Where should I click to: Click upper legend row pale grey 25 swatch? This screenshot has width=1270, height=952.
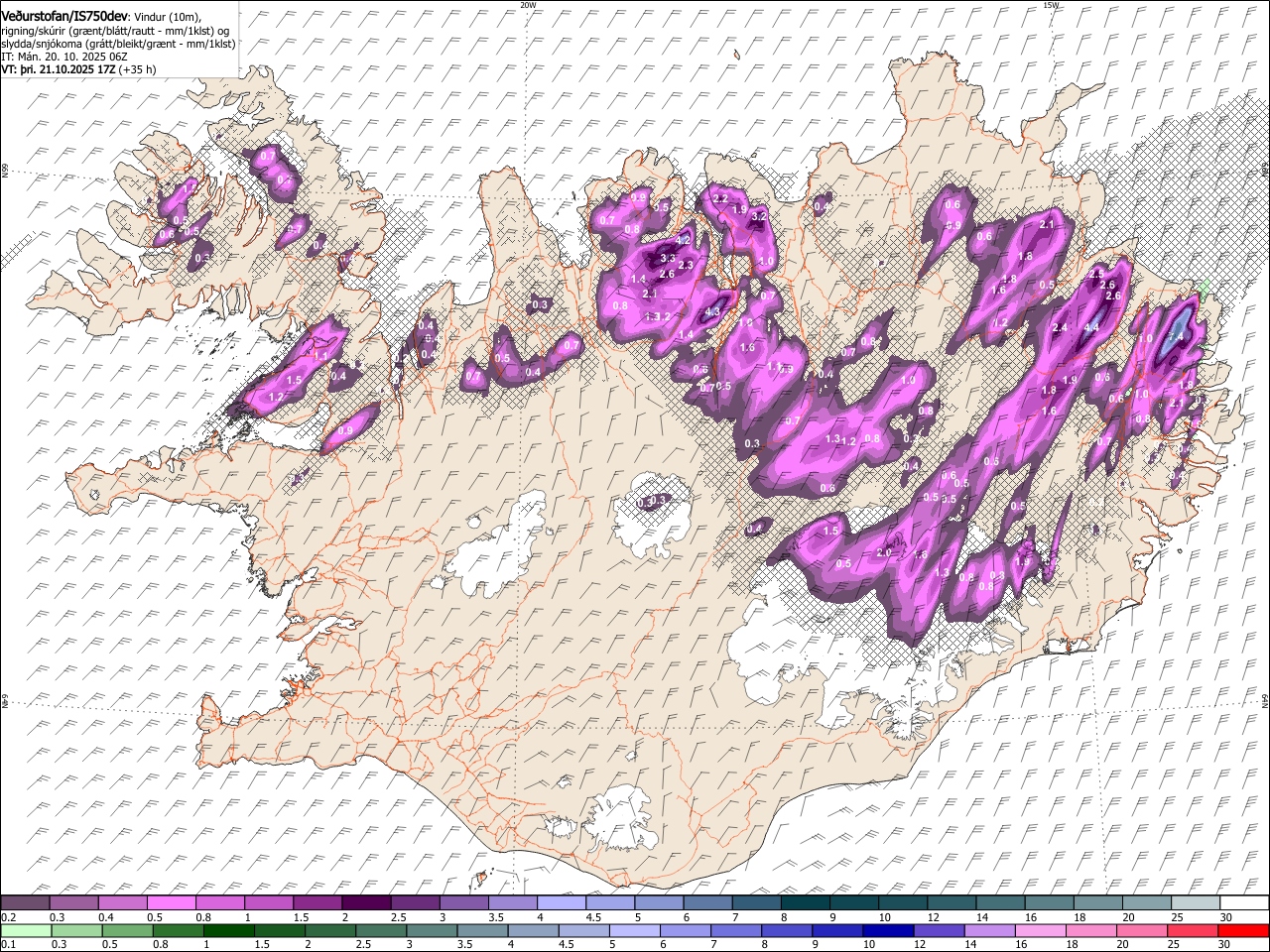(x=1196, y=903)
